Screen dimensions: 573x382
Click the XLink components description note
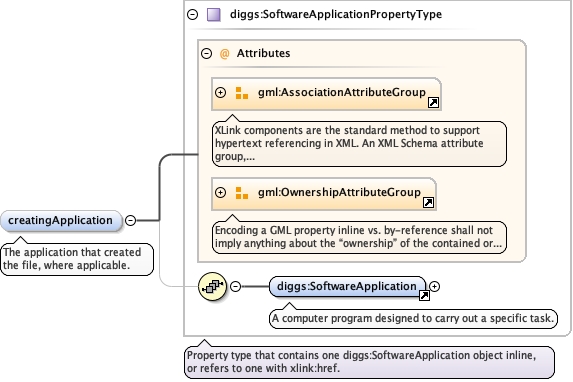click(x=359, y=144)
